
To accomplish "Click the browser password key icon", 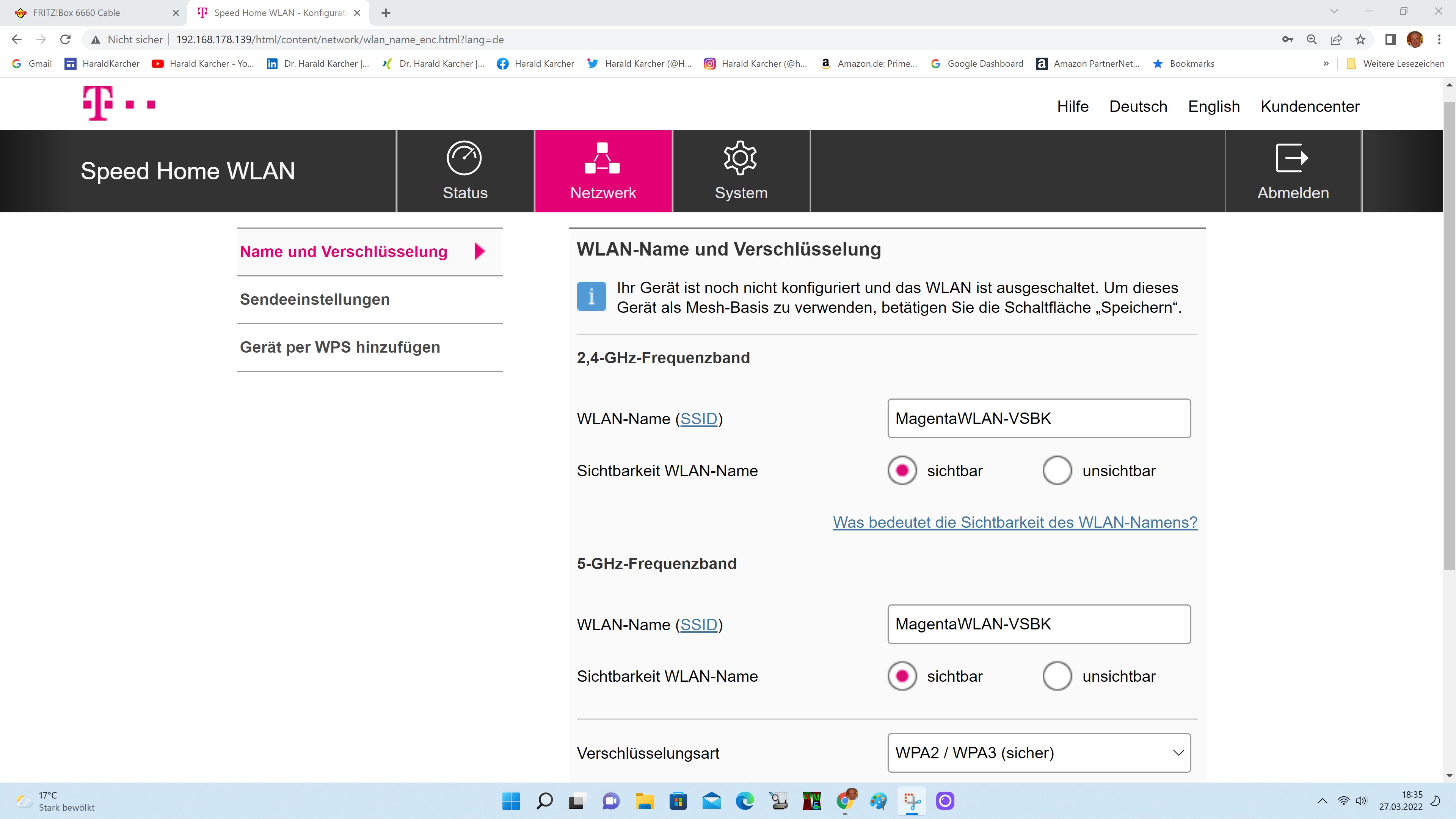I will [1287, 39].
